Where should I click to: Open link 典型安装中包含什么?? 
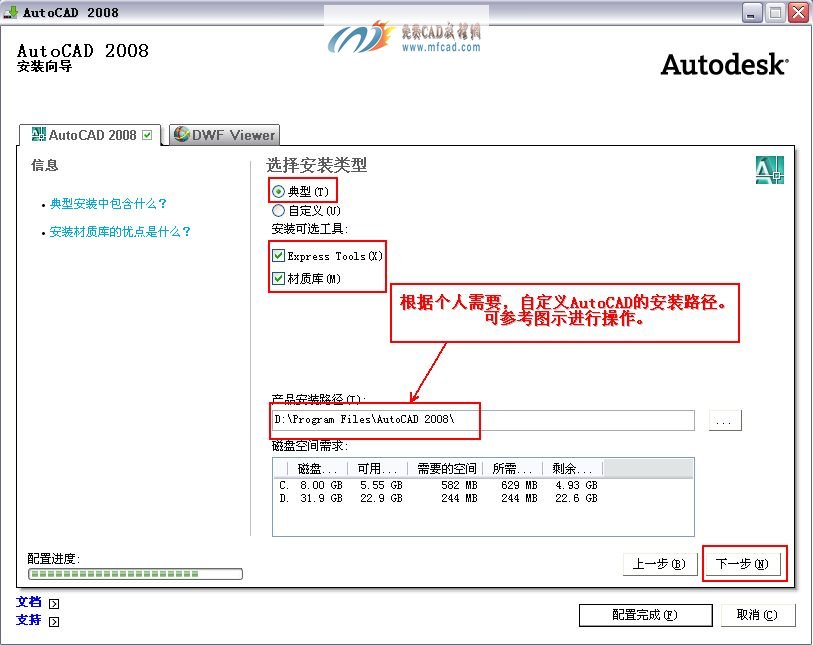pyautogui.click(x=108, y=204)
